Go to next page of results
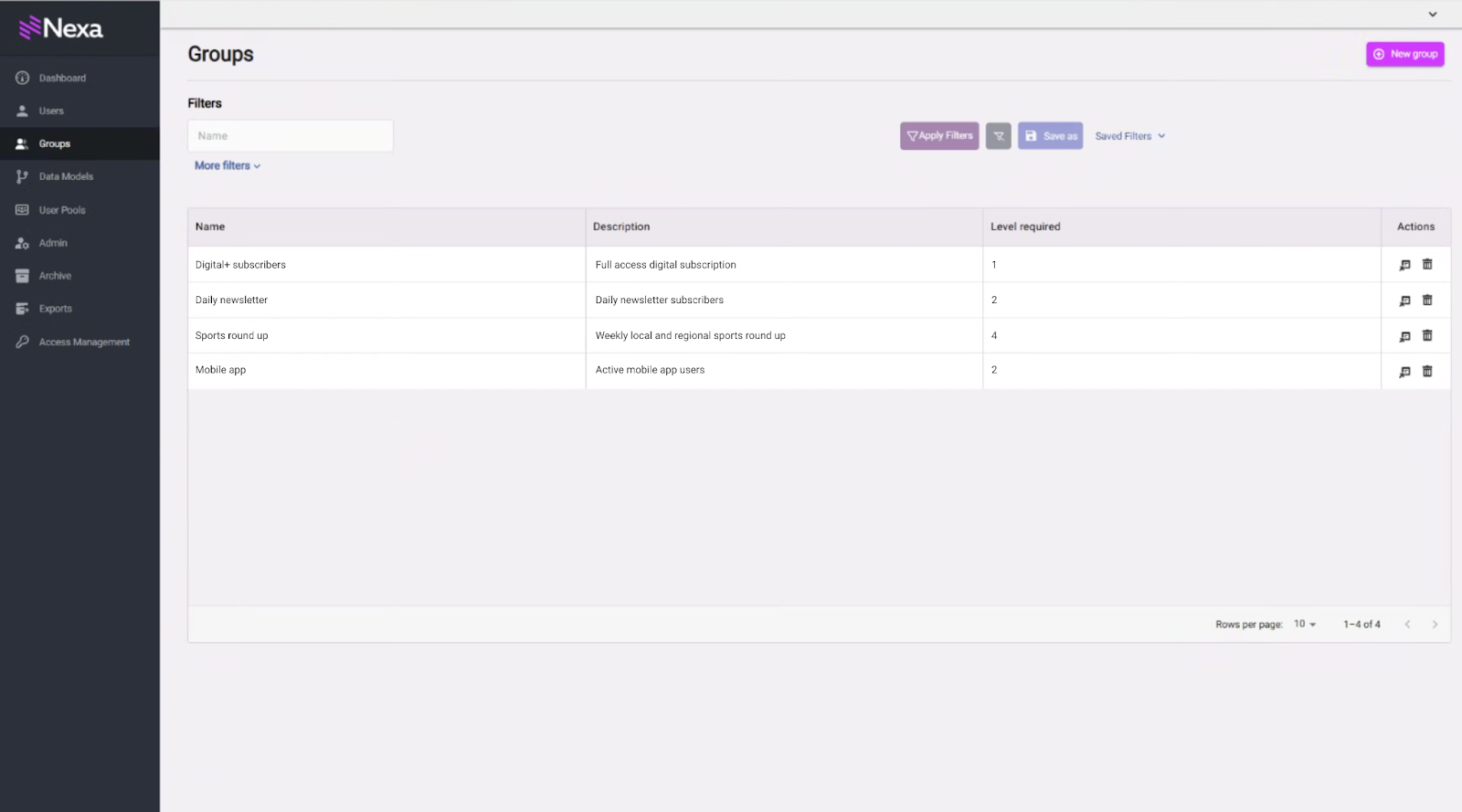The height and width of the screenshot is (812, 1462). click(1435, 625)
